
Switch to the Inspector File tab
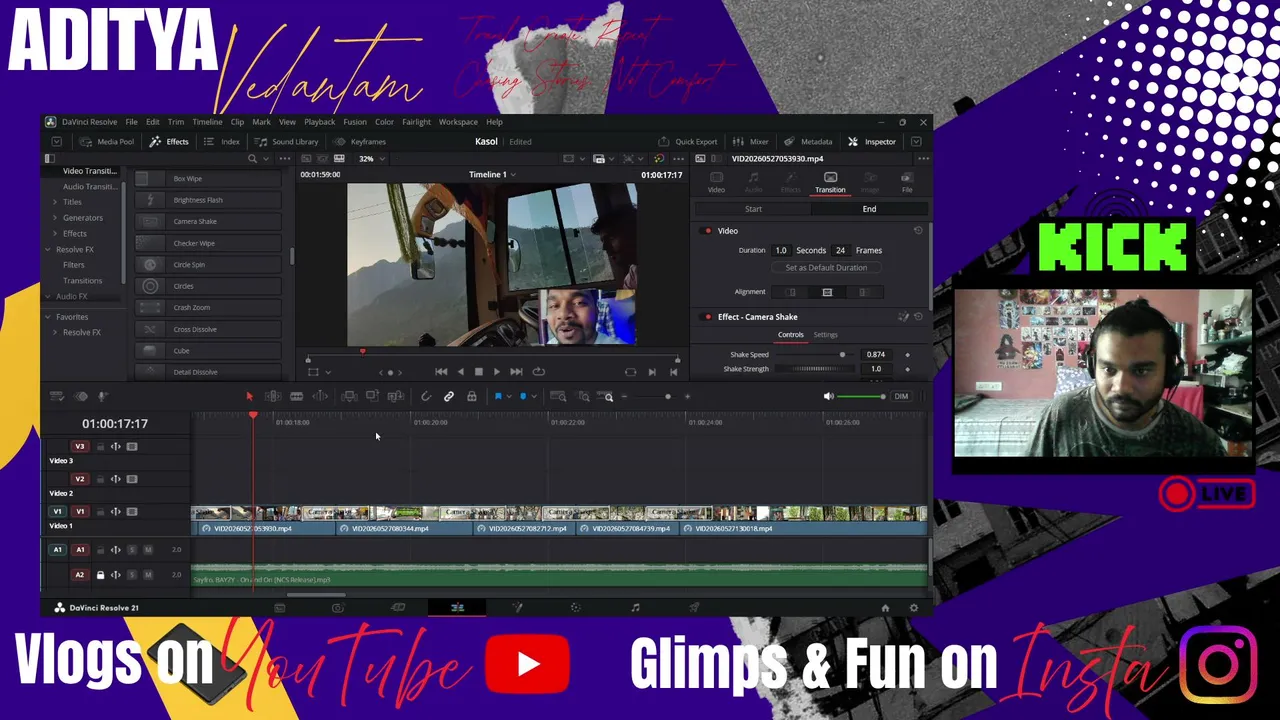907,182
